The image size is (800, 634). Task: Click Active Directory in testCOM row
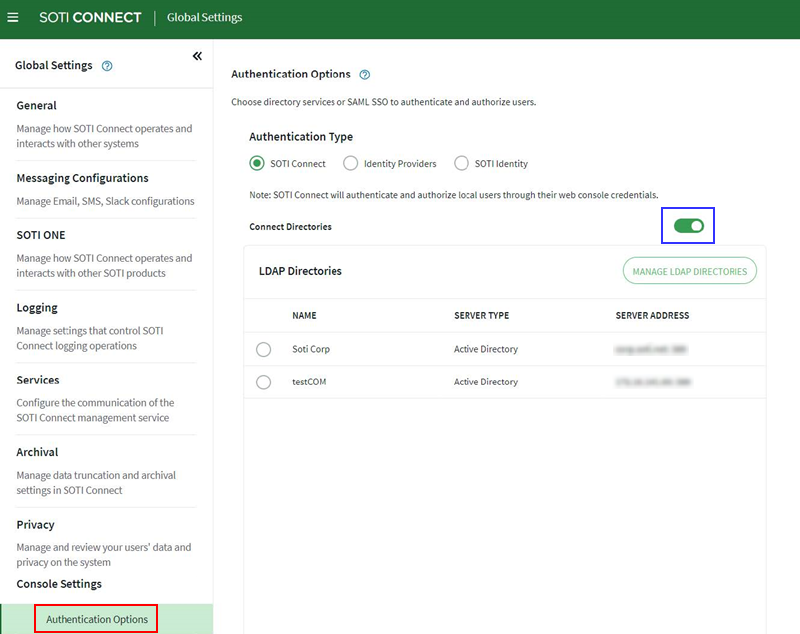(486, 382)
